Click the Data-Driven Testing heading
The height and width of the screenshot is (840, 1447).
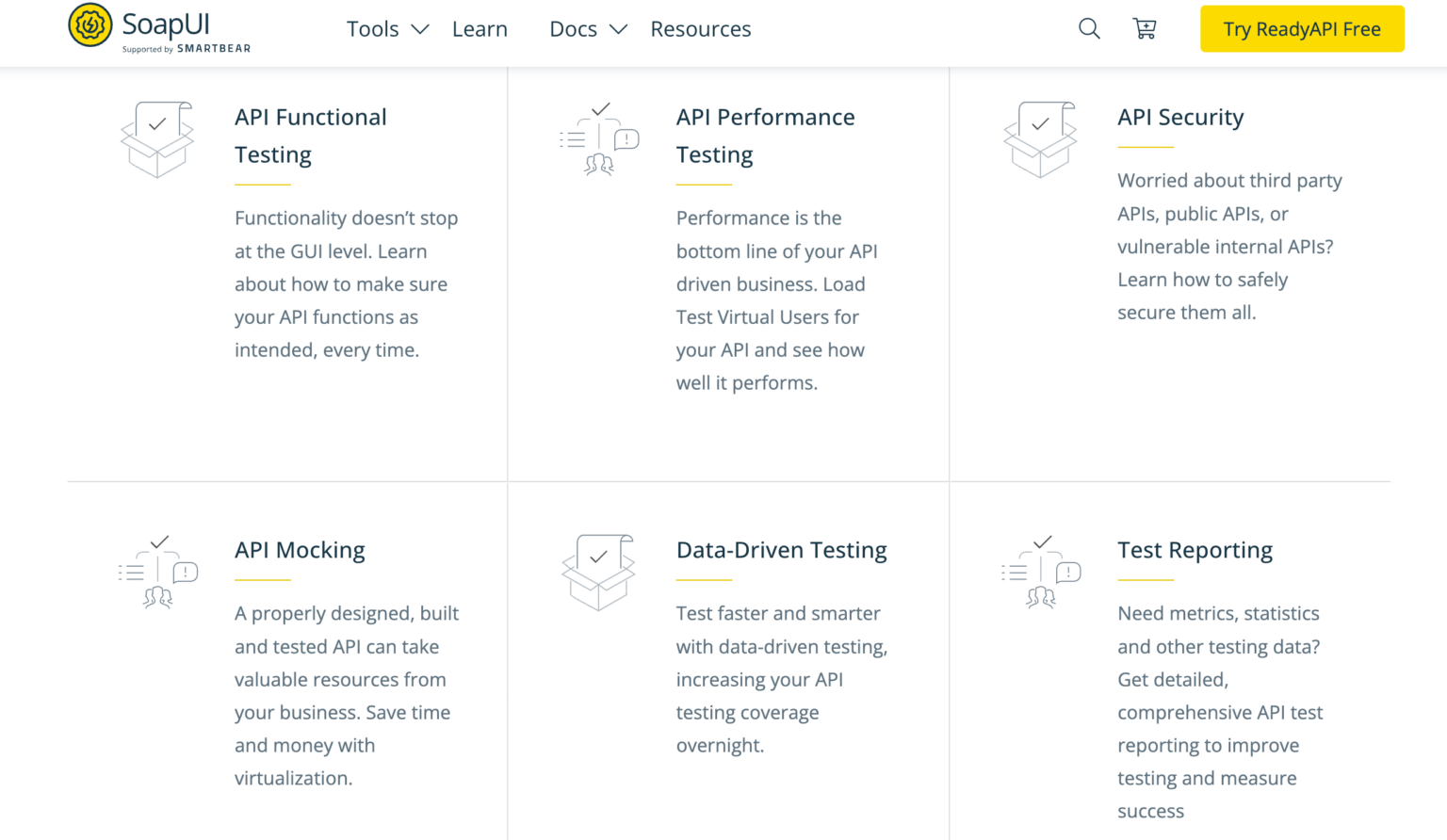click(x=782, y=550)
